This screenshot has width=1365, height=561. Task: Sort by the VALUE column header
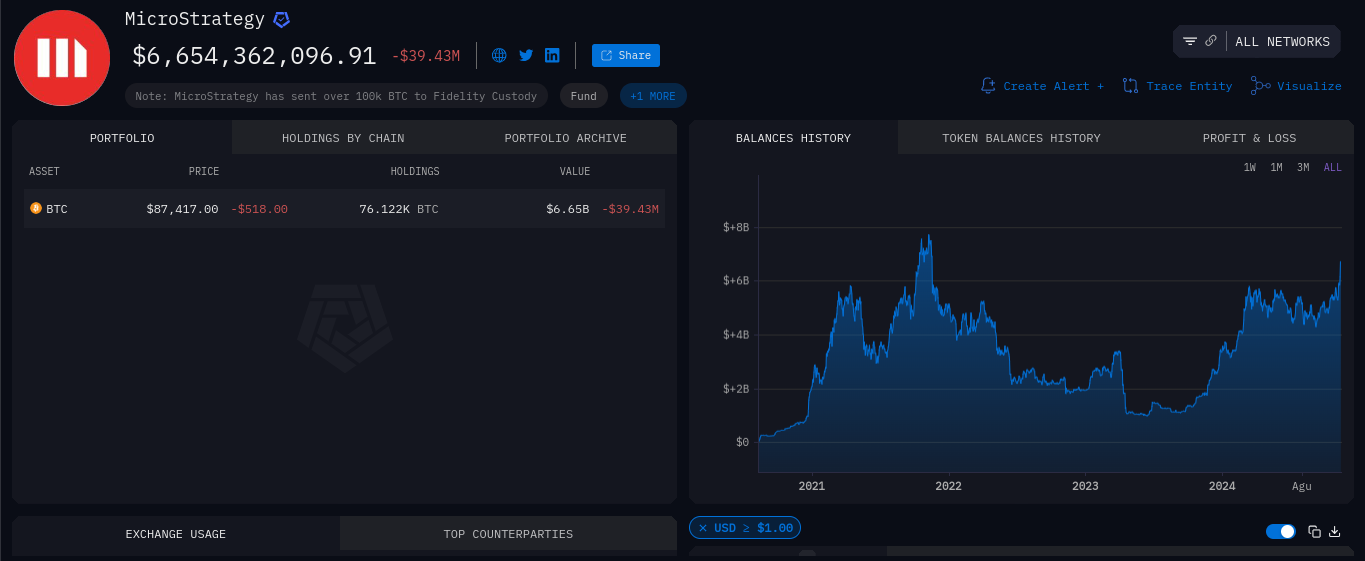tap(575, 172)
